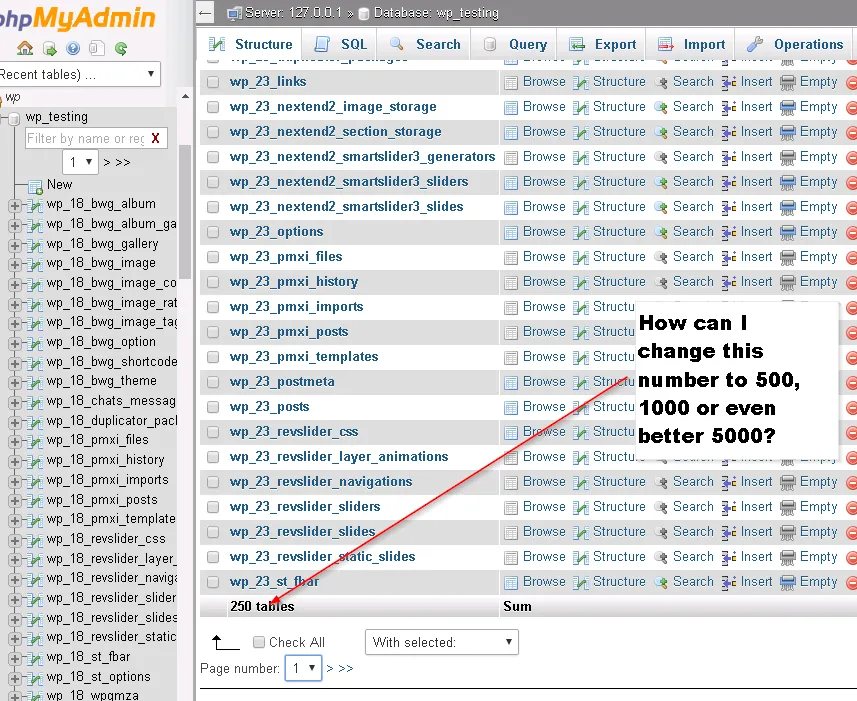
Task: Tick checkbox for wp_23_nextend2_smartslider3_sliders
Action: tap(213, 182)
